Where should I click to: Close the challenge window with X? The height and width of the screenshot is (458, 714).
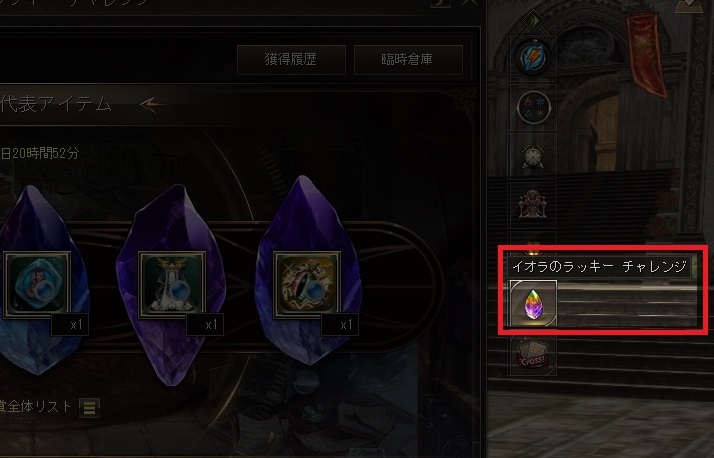469,3
